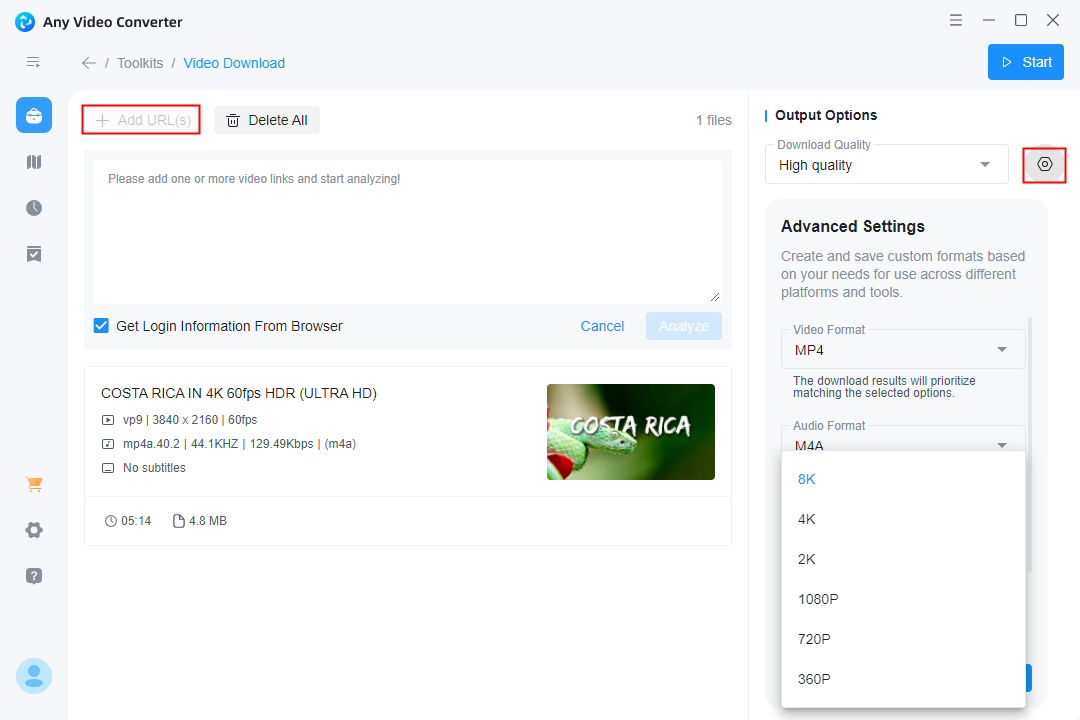Uncheck Get Login Information From Browser
Image resolution: width=1080 pixels, height=720 pixels.
coord(101,326)
